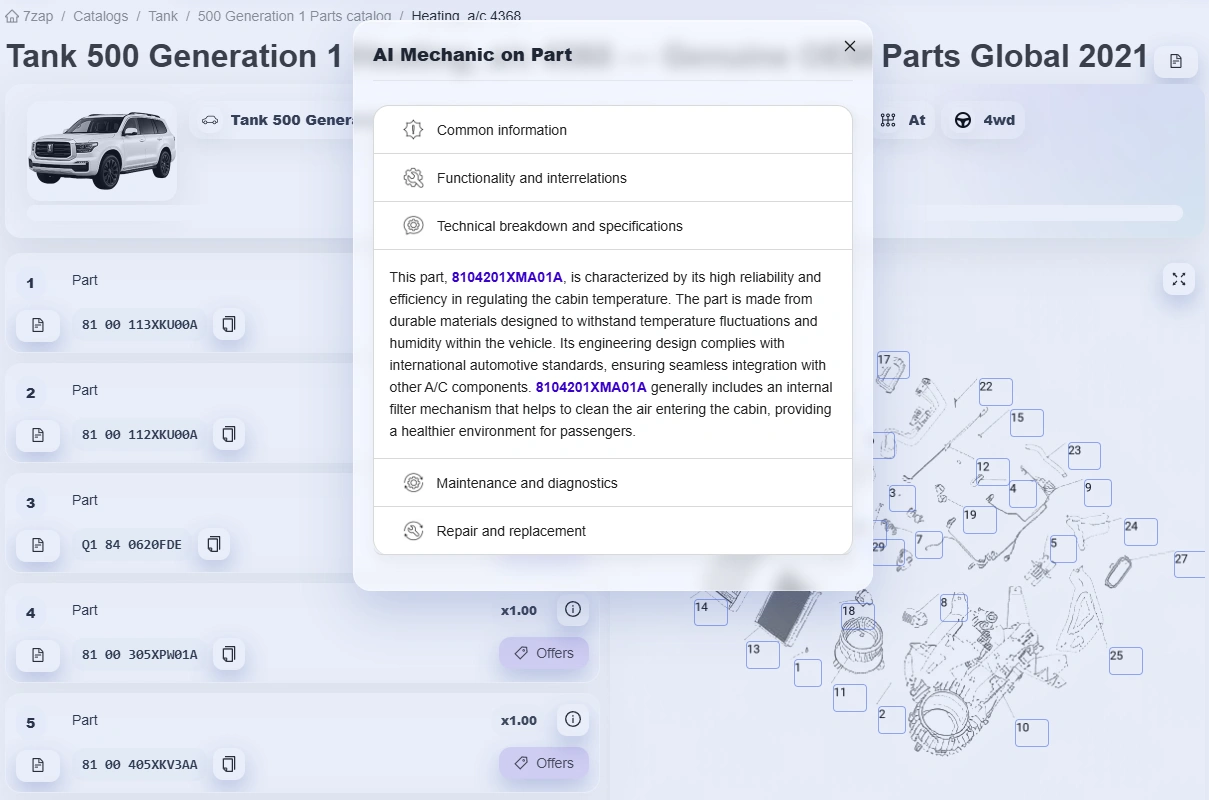
Task: Copy part number 81 00 112XKU00A
Action: (x=229, y=434)
